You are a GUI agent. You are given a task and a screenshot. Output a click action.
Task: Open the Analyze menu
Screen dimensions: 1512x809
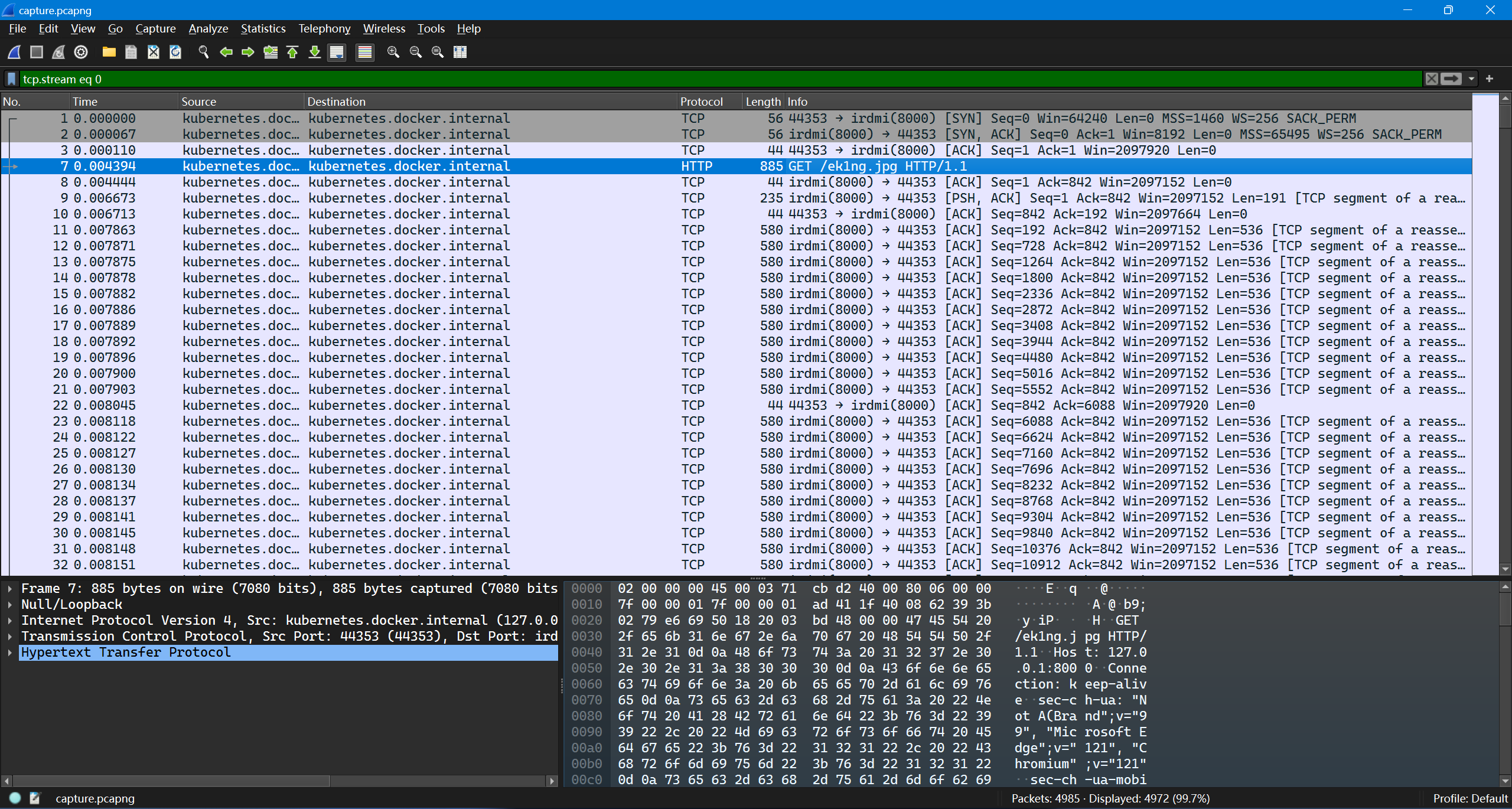208,28
